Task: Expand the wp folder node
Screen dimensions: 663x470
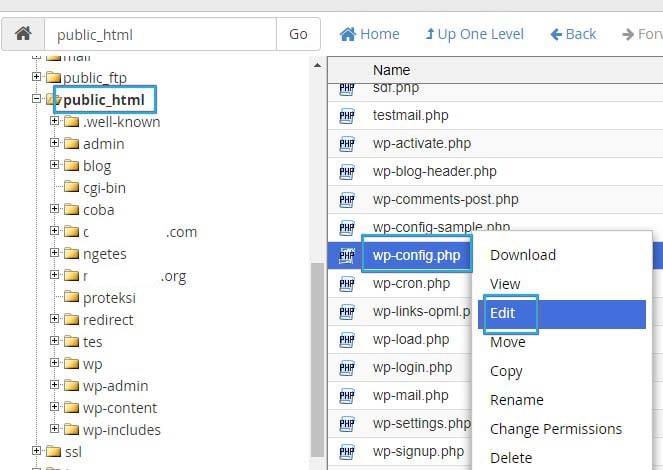Action: click(x=54, y=363)
